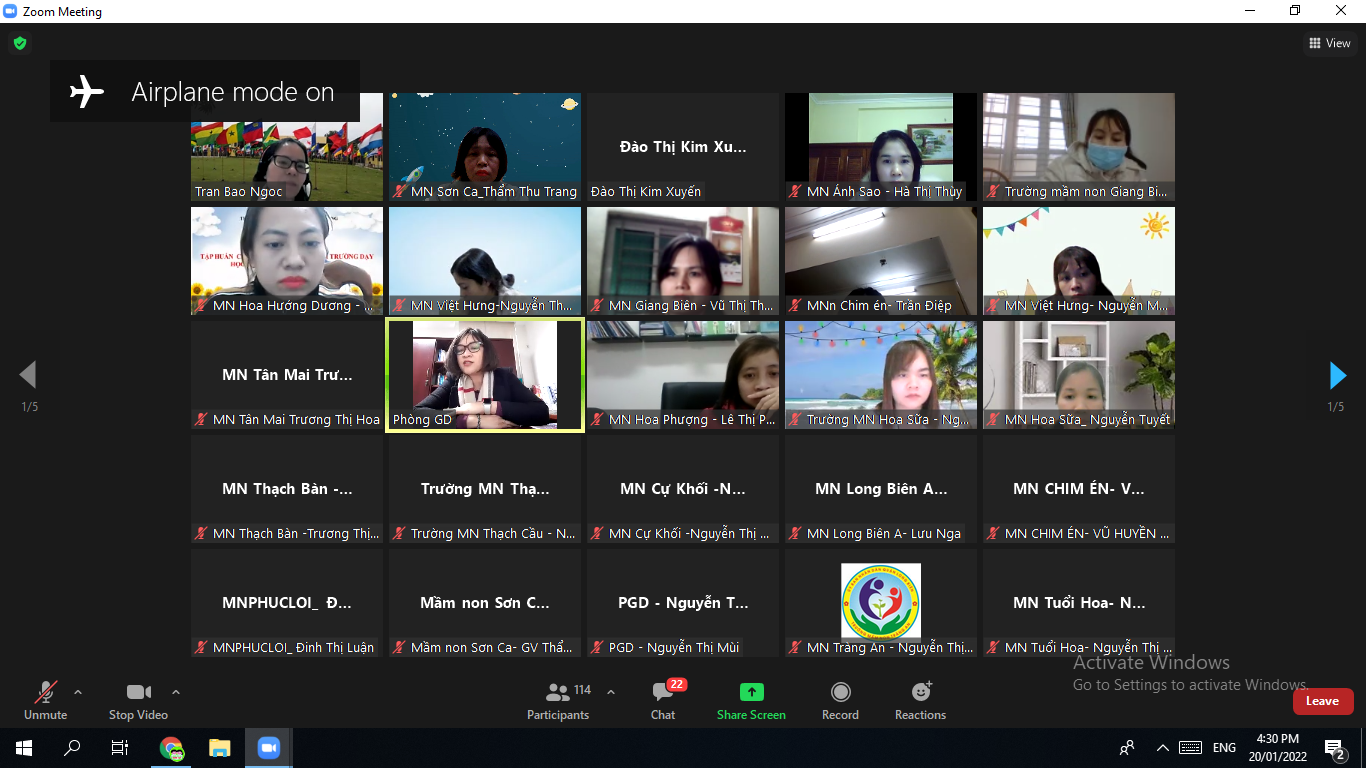Go to next page of participants
1366x768 pixels.
pos(1337,376)
